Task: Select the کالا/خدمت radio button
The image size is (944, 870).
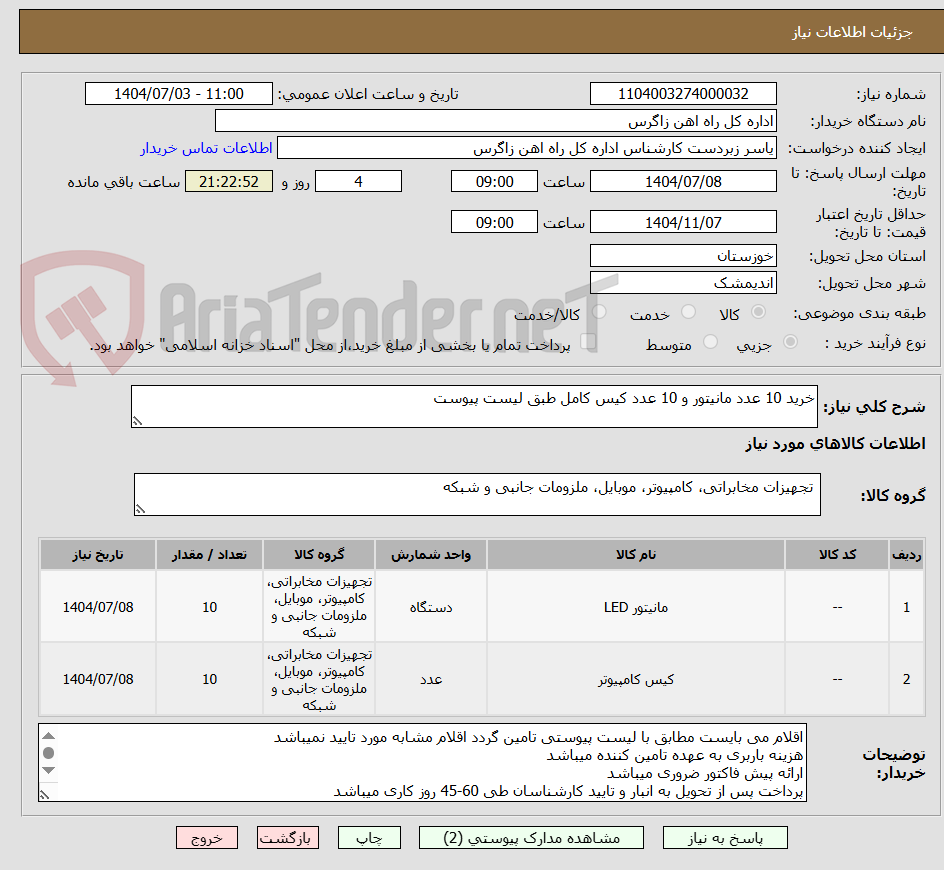Action: pos(599,312)
